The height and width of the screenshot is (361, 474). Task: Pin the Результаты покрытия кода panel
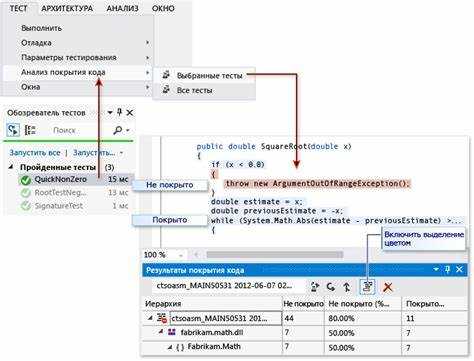[x=447, y=269]
